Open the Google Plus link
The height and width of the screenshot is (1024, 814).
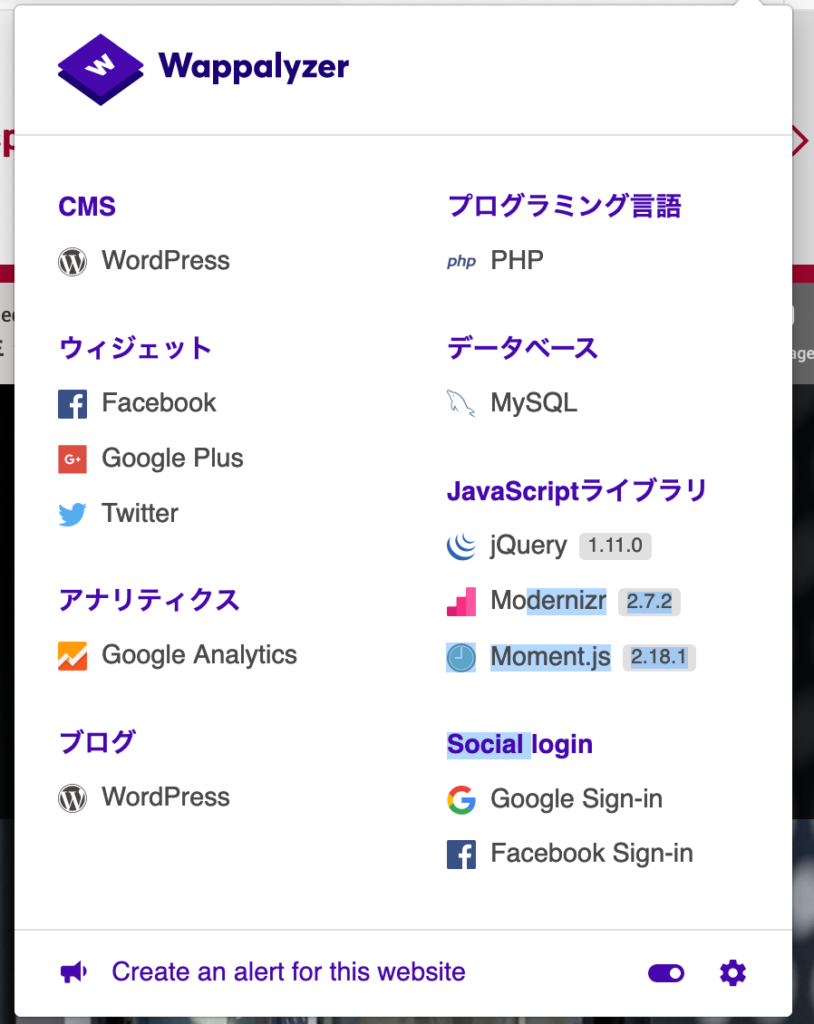click(172, 458)
